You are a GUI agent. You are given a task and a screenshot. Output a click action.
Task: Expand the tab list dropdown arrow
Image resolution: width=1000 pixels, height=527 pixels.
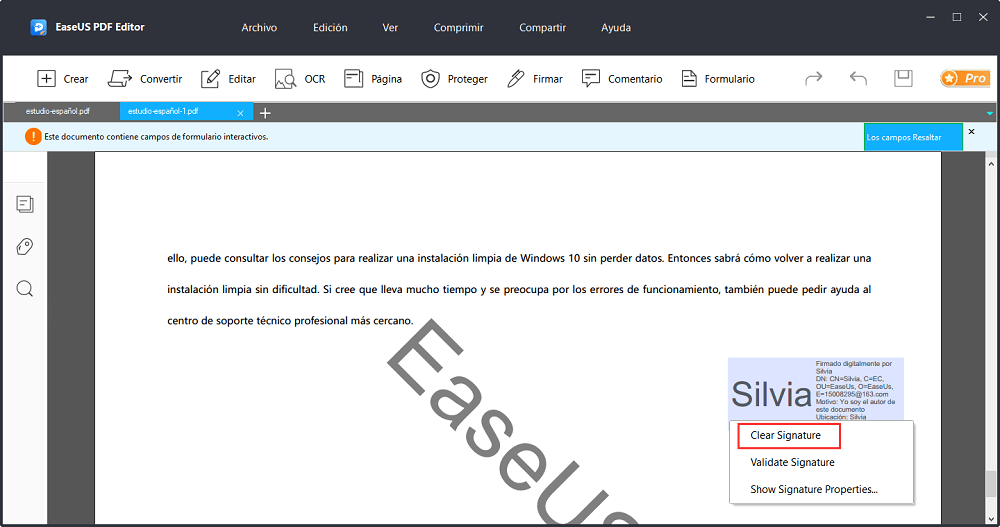click(x=989, y=114)
